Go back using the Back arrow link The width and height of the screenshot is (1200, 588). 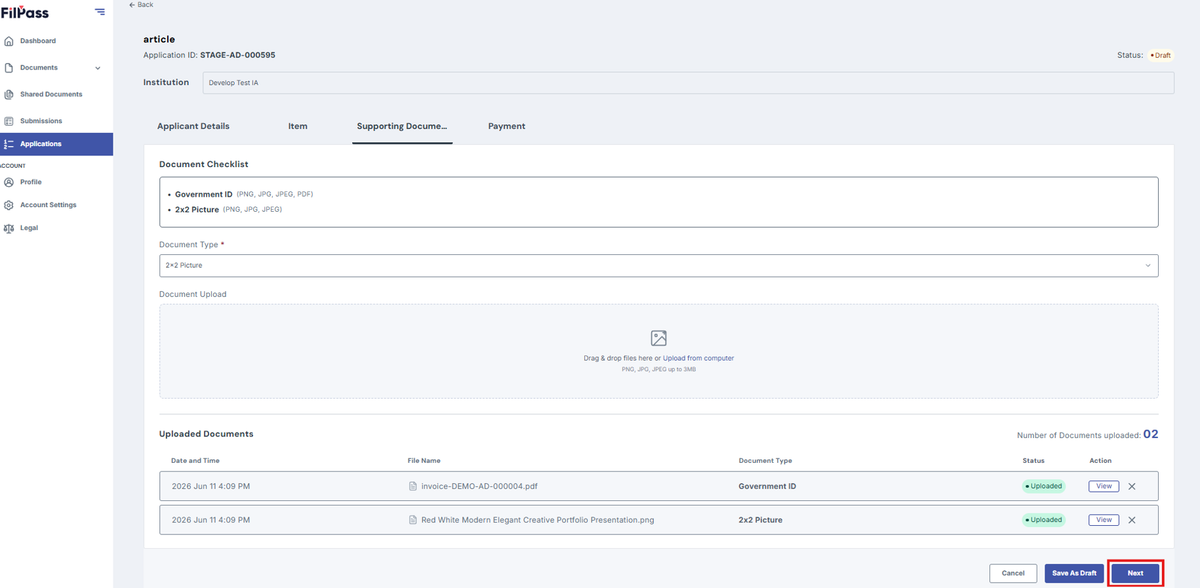pyautogui.click(x=141, y=5)
